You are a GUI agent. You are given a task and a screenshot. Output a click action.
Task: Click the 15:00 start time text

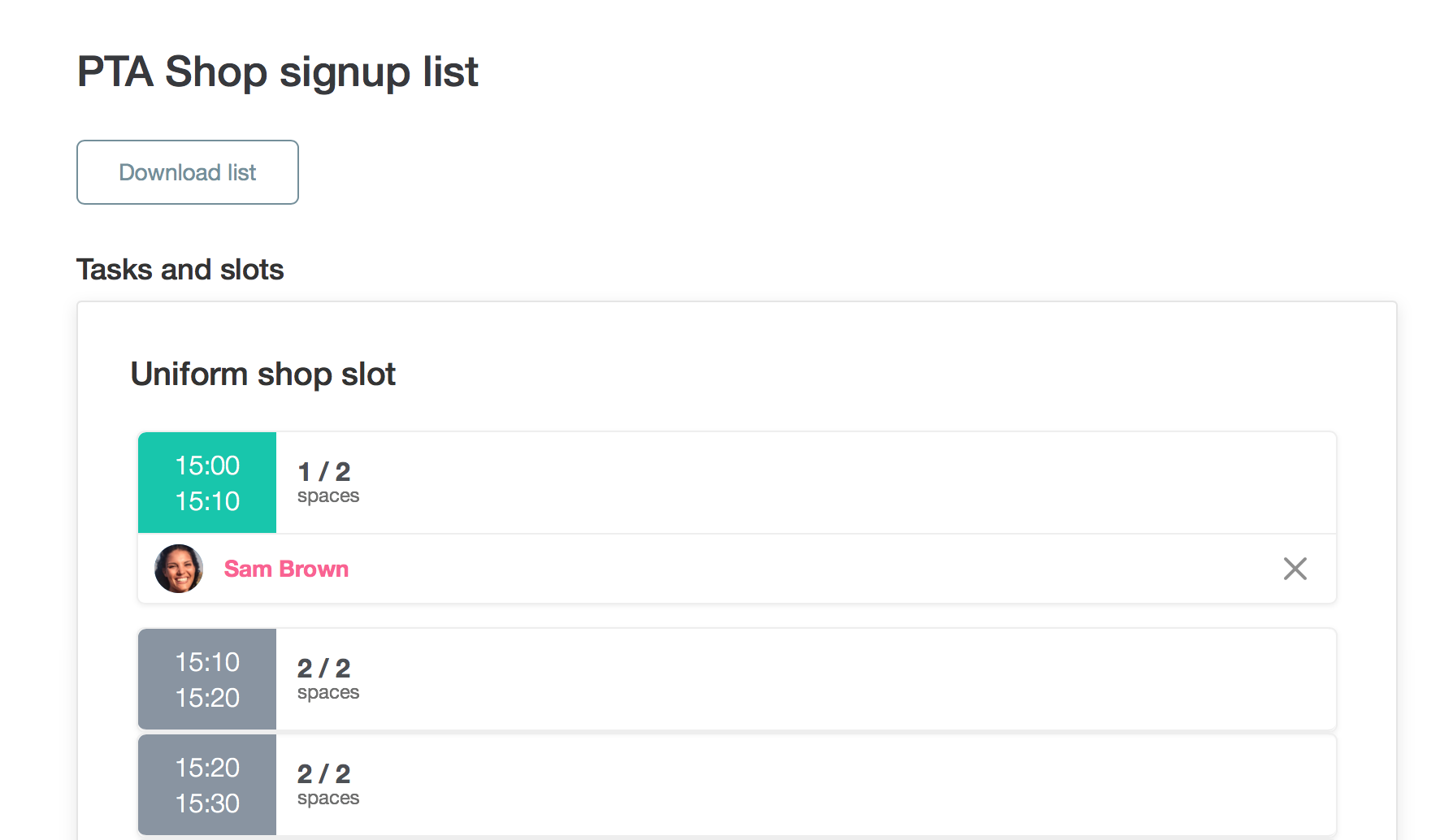coord(207,465)
